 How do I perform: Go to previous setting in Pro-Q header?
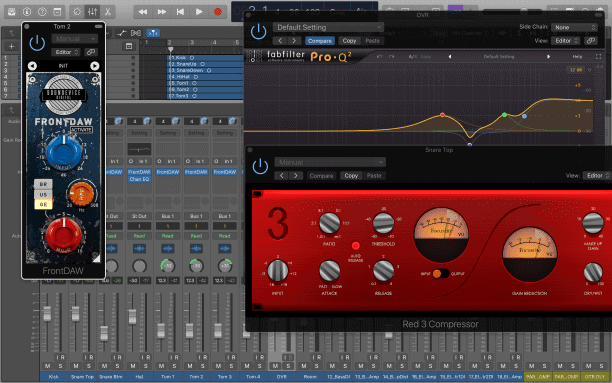point(280,41)
